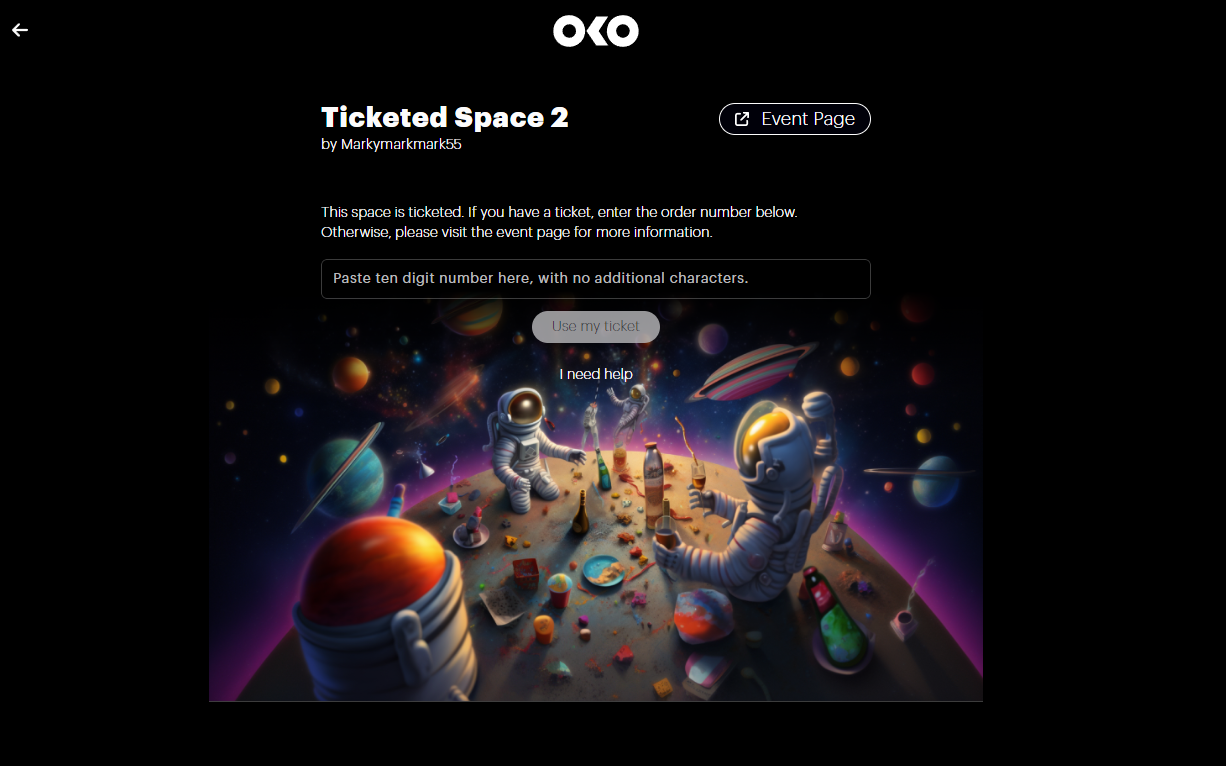This screenshot has height=766, width=1226.
Task: Click the blue plate on the table
Action: pos(603,570)
